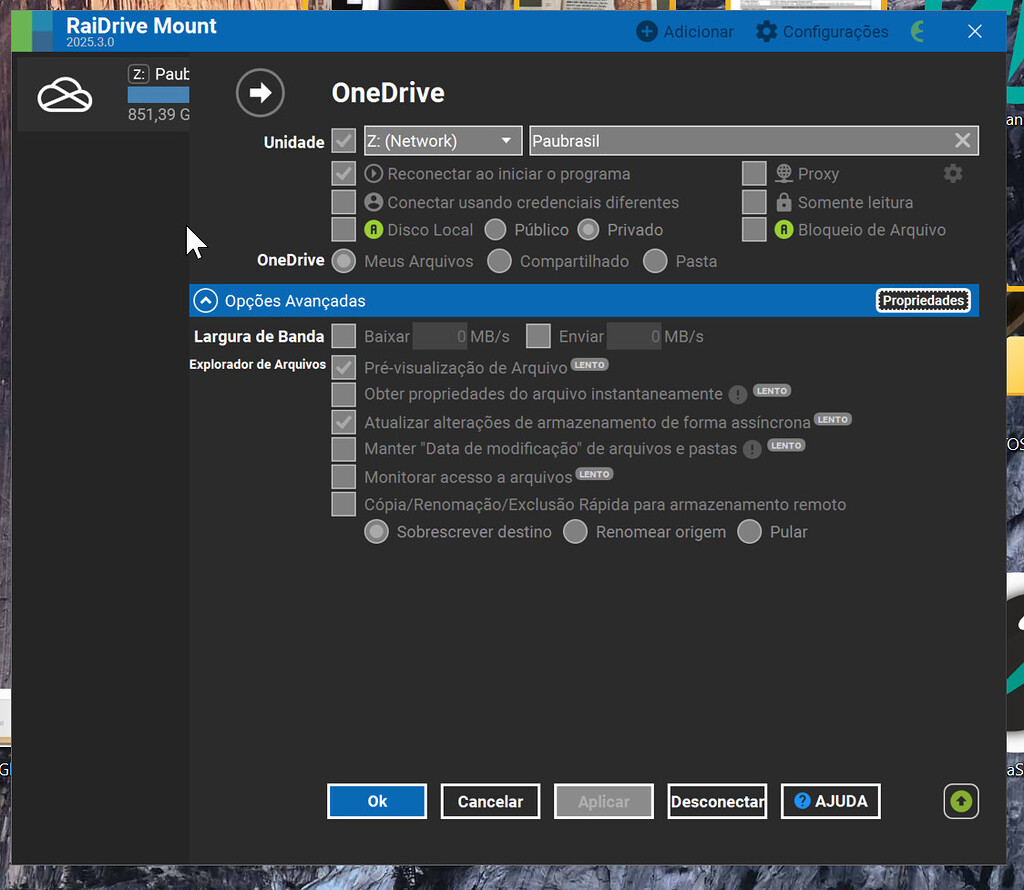The width and height of the screenshot is (1024, 890).
Task: Select the Privado radio button
Action: 588,229
